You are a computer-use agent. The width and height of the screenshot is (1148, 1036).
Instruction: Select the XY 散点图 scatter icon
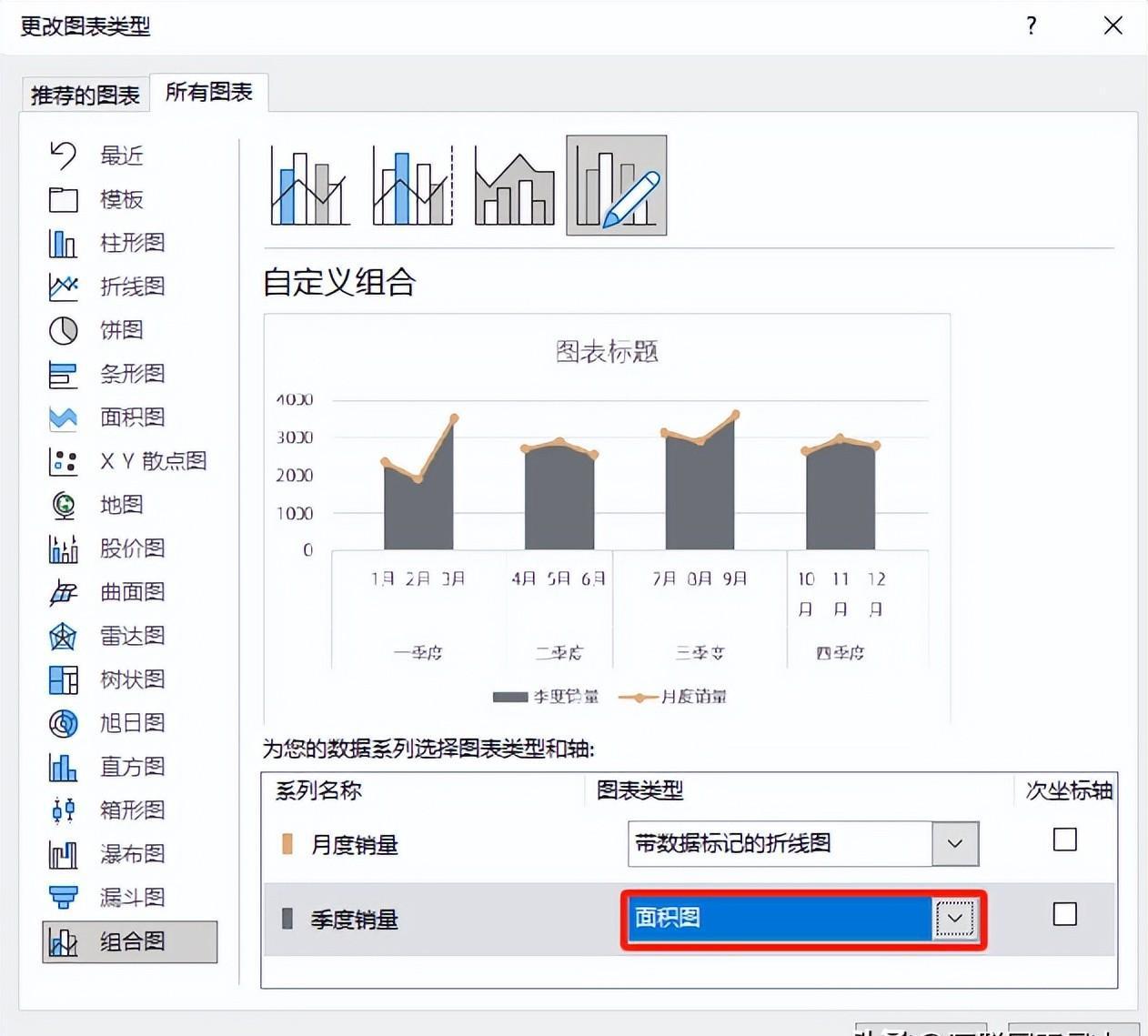(63, 461)
